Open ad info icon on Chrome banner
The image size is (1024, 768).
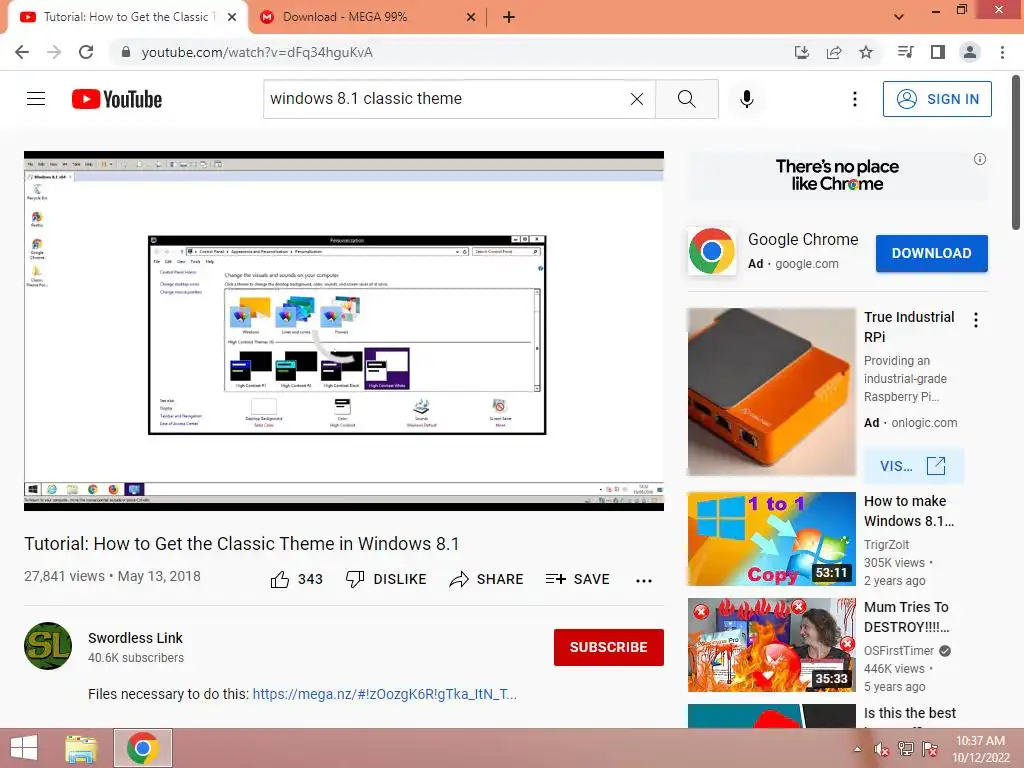(980, 159)
